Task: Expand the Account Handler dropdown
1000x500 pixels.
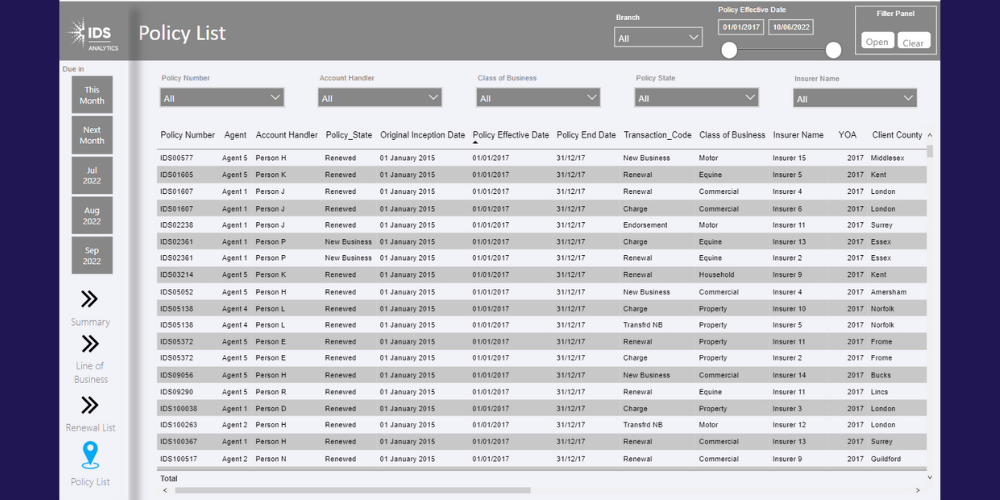Action: pos(380,98)
